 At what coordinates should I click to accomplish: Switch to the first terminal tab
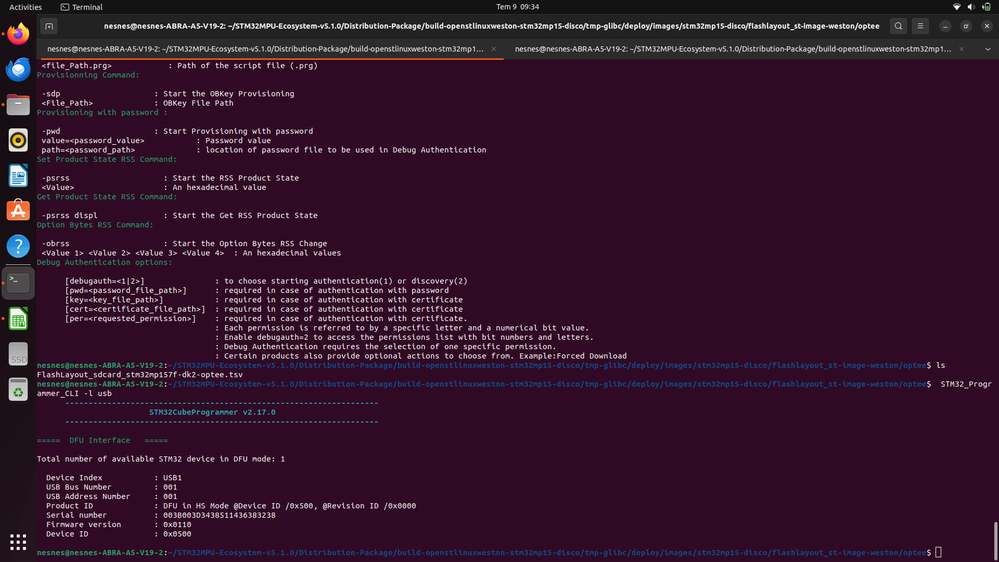[265, 49]
